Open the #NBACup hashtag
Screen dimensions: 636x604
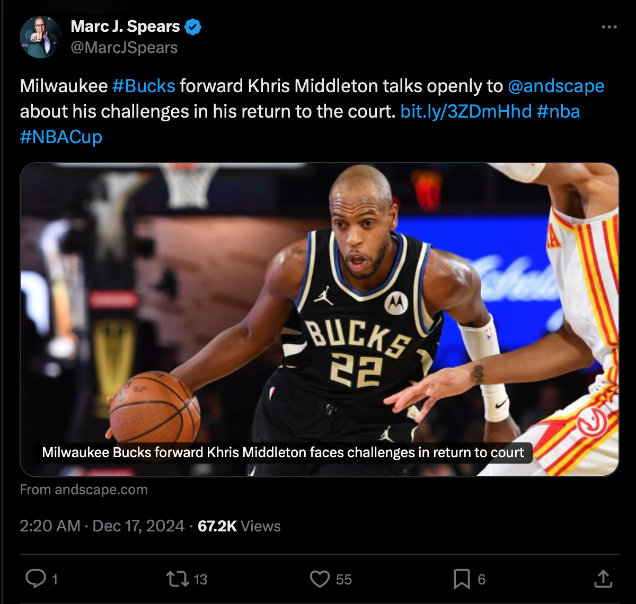pyautogui.click(x=61, y=137)
